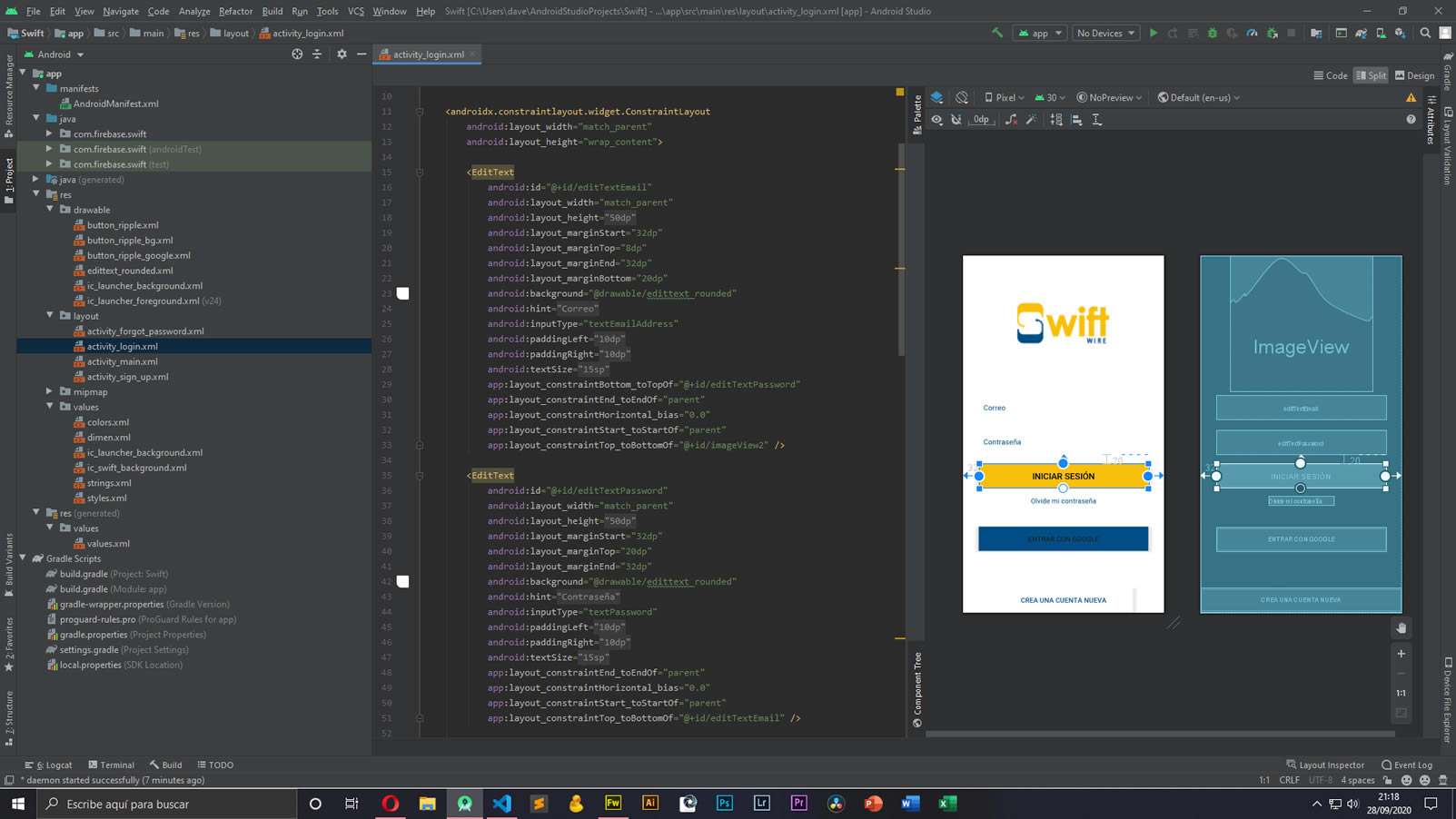
Task: Select the activity_login.xml editor tab
Action: coord(428,54)
